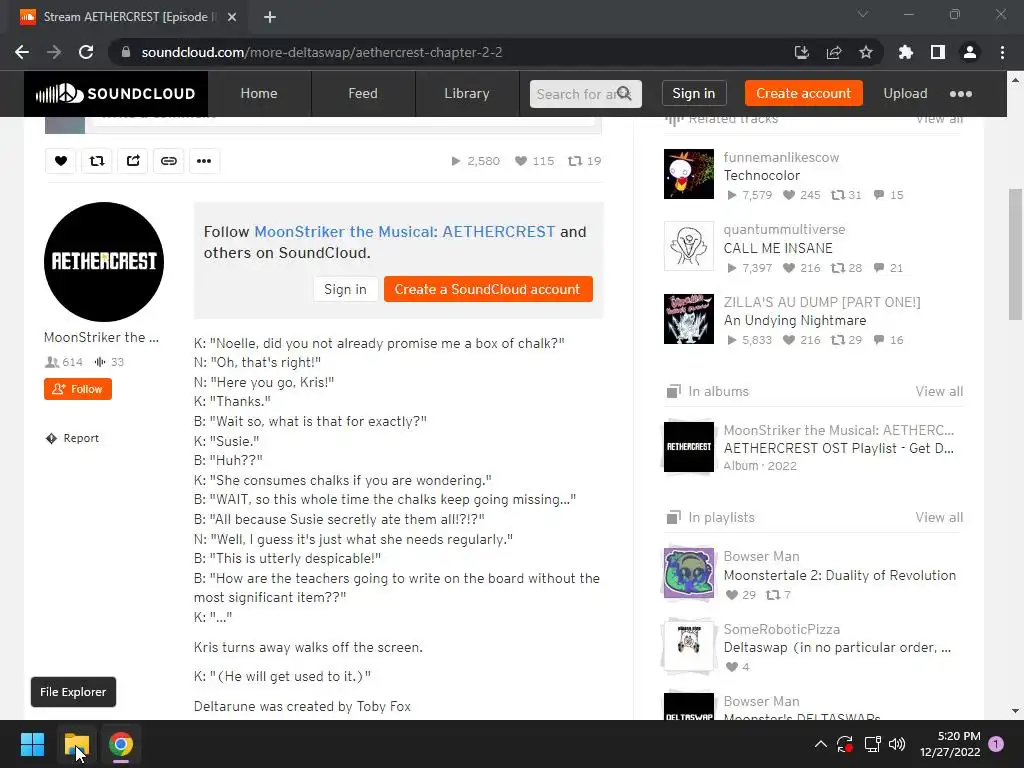1024x768 pixels.
Task: Close the AETHERCREST browser tab
Action: (232, 17)
